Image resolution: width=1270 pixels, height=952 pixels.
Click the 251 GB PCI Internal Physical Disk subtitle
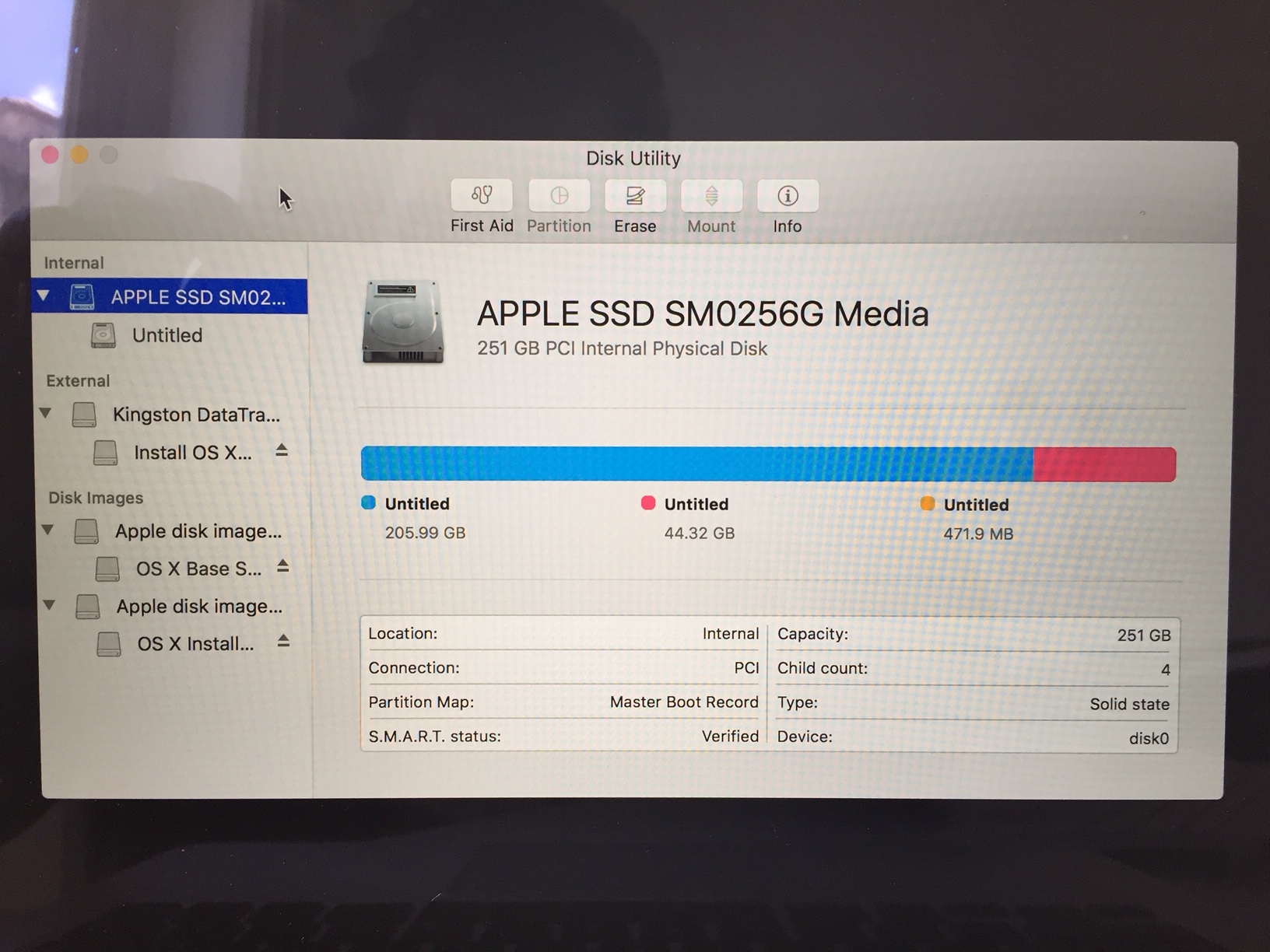pyautogui.click(x=622, y=348)
